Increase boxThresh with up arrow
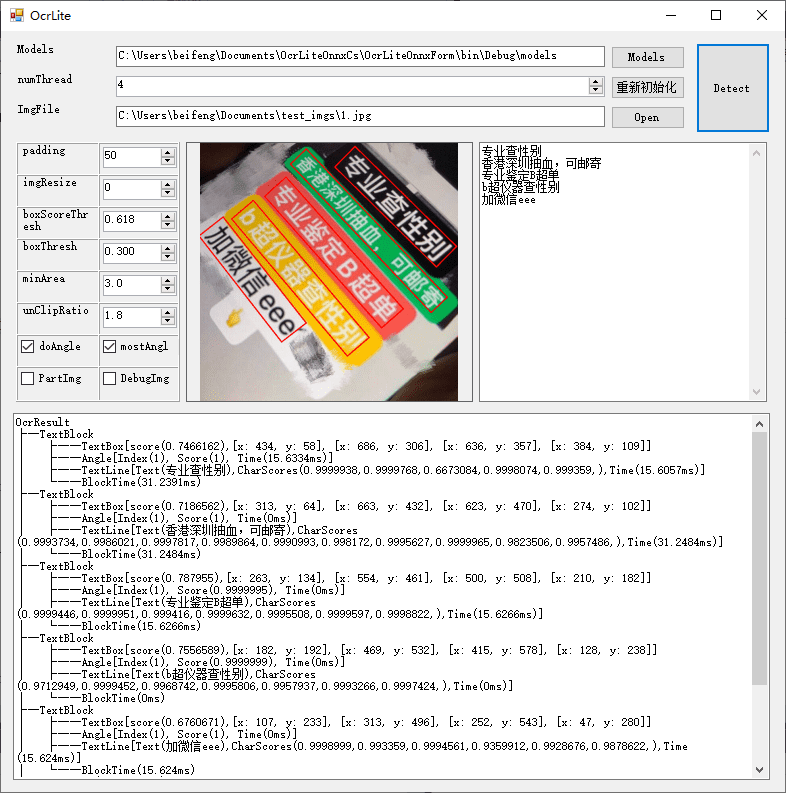The image size is (786, 793). click(x=168, y=248)
